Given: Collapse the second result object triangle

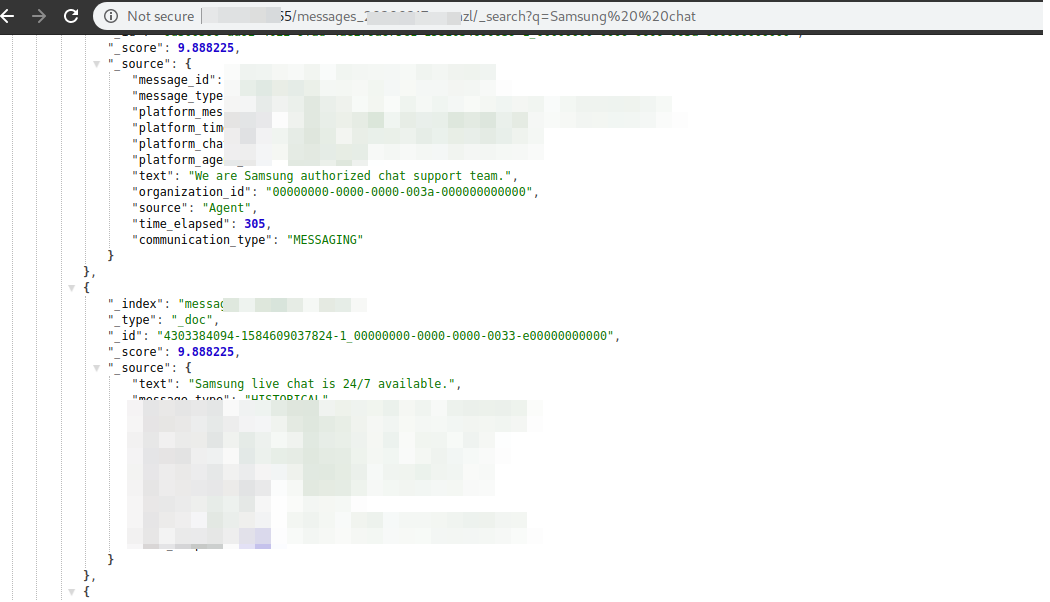Looking at the screenshot, I should pos(72,288).
